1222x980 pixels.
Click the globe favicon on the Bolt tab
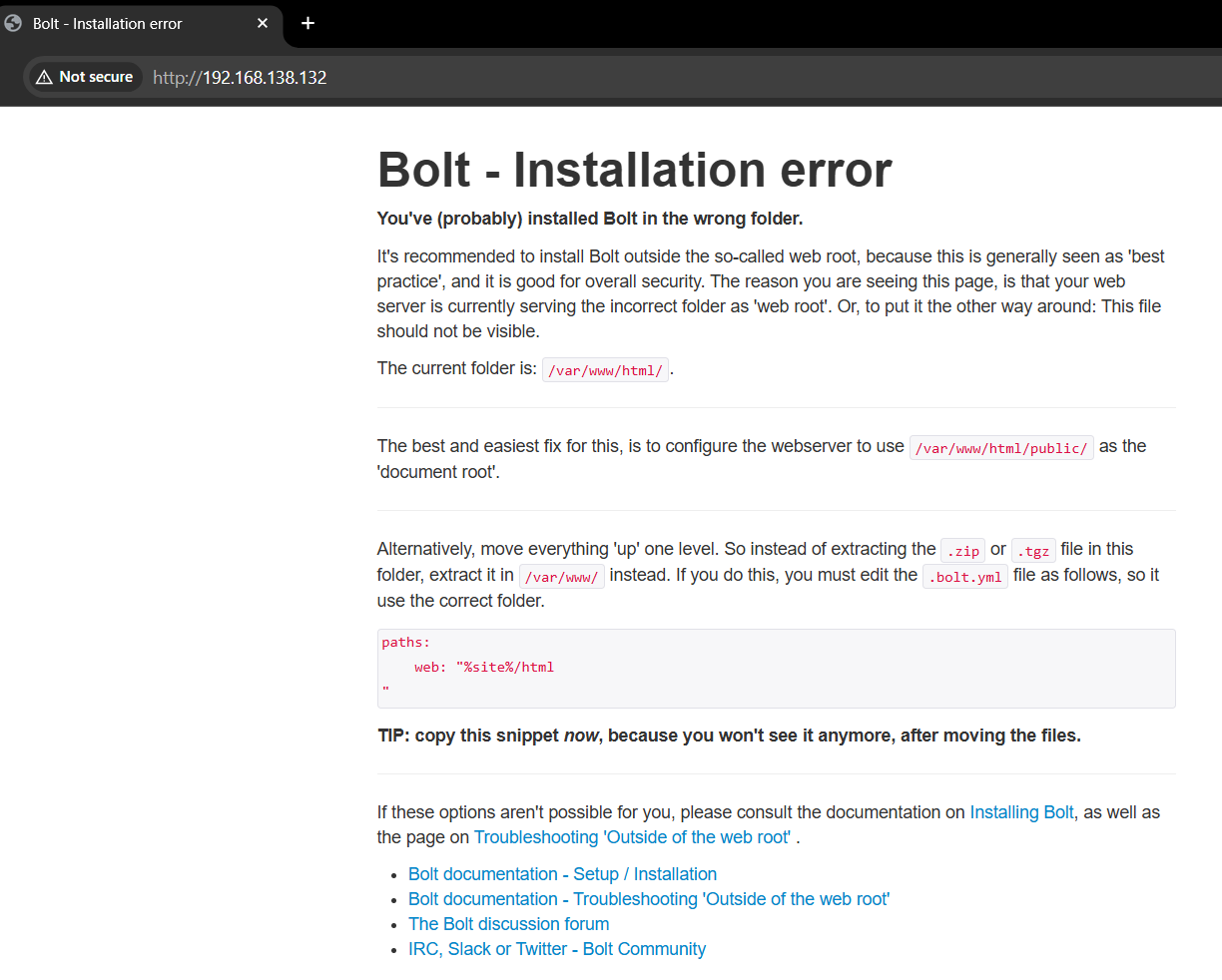click(13, 23)
